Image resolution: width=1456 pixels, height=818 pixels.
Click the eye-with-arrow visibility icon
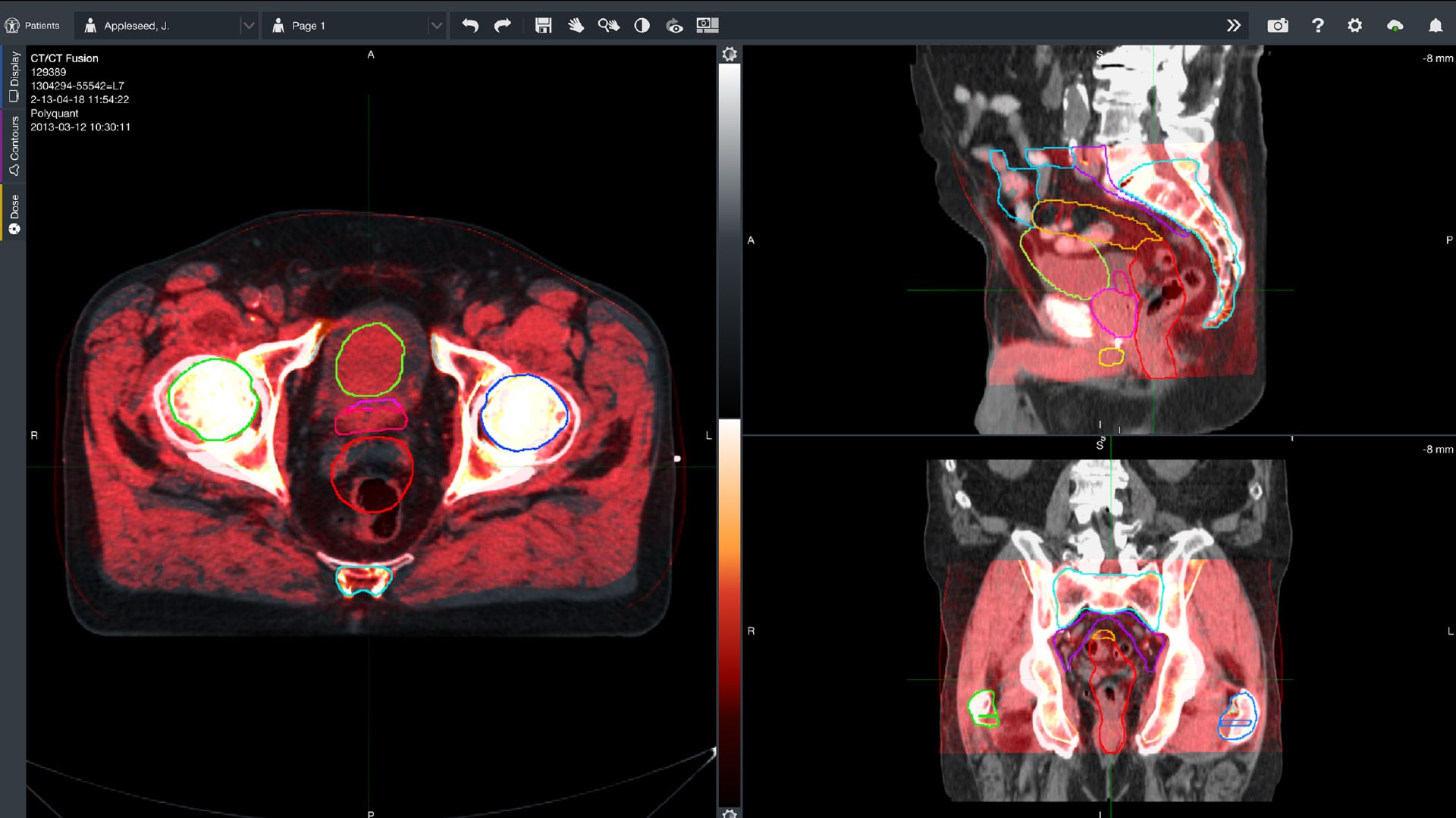674,25
